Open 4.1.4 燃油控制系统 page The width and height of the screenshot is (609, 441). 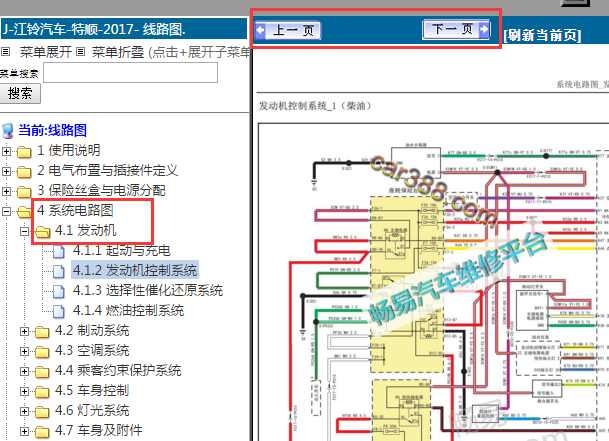pyautogui.click(x=129, y=310)
